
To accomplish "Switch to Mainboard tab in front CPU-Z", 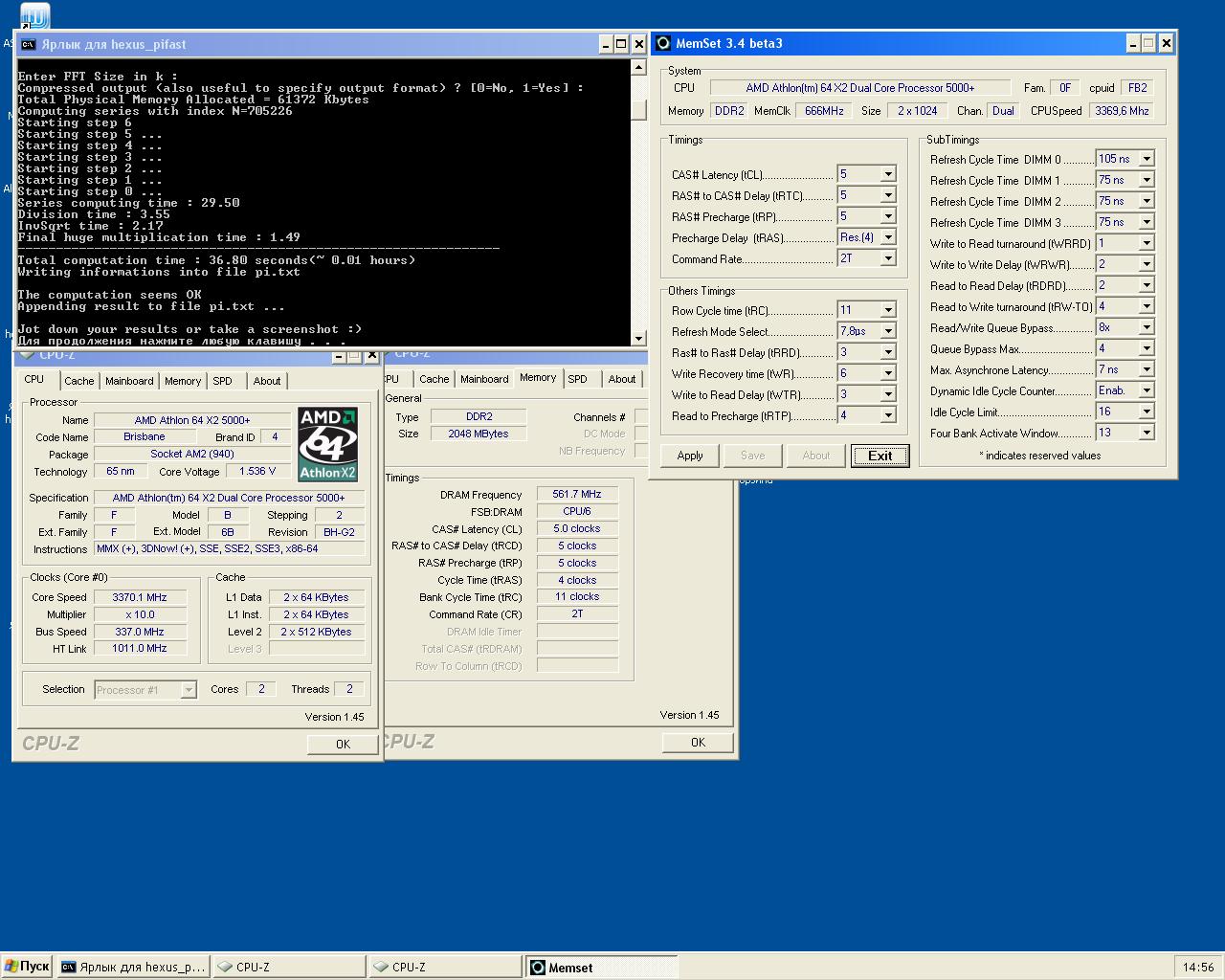I will pyautogui.click(x=129, y=381).
